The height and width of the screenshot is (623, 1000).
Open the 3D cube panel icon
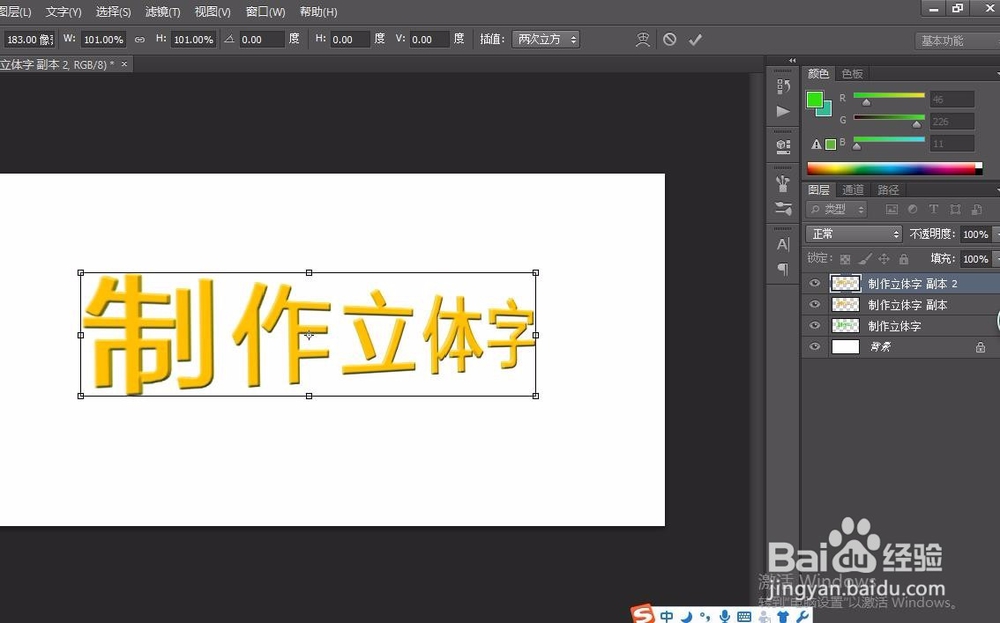[783, 147]
